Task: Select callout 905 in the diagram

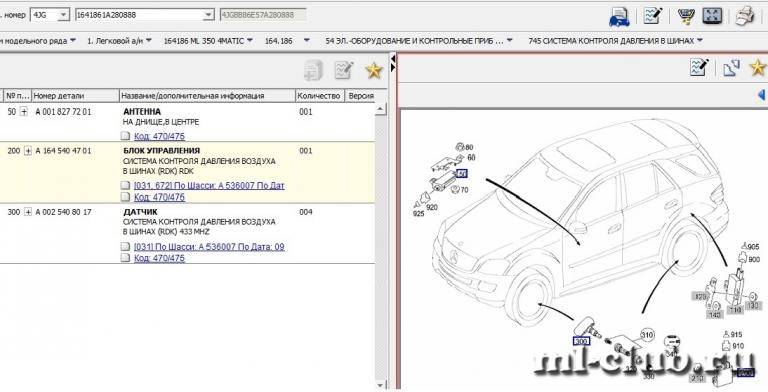Action: click(x=753, y=247)
